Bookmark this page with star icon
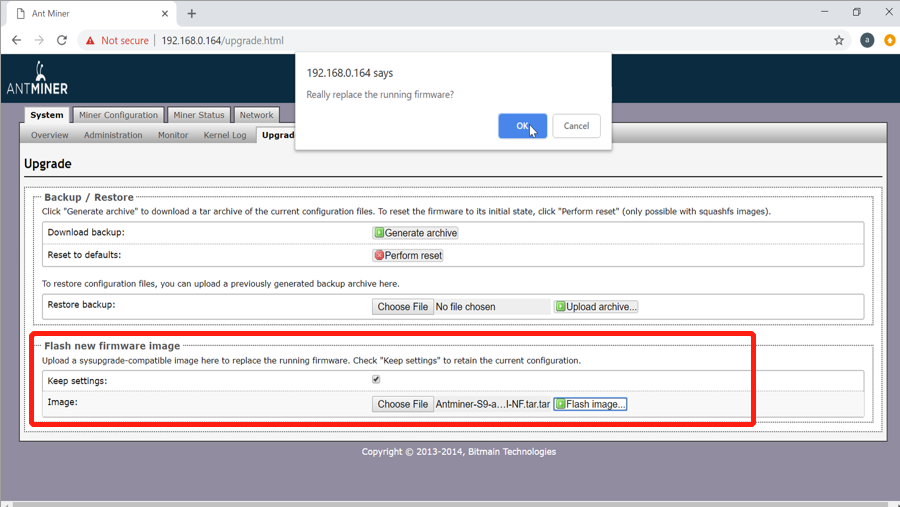 (x=839, y=41)
